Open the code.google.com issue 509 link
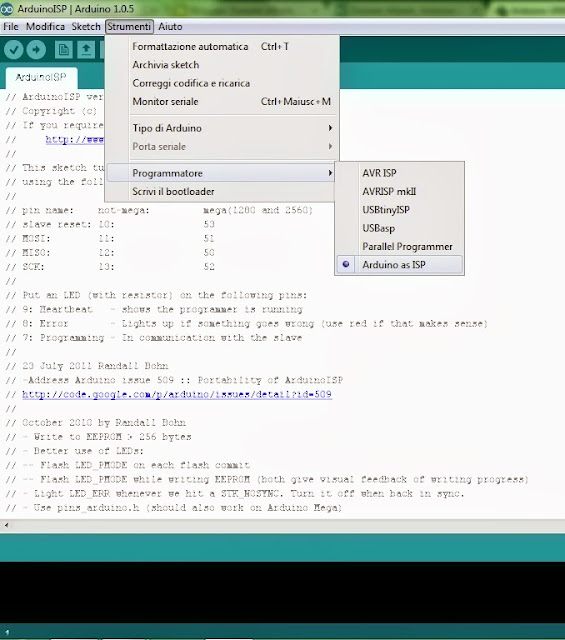The height and width of the screenshot is (640, 565). pos(177,394)
